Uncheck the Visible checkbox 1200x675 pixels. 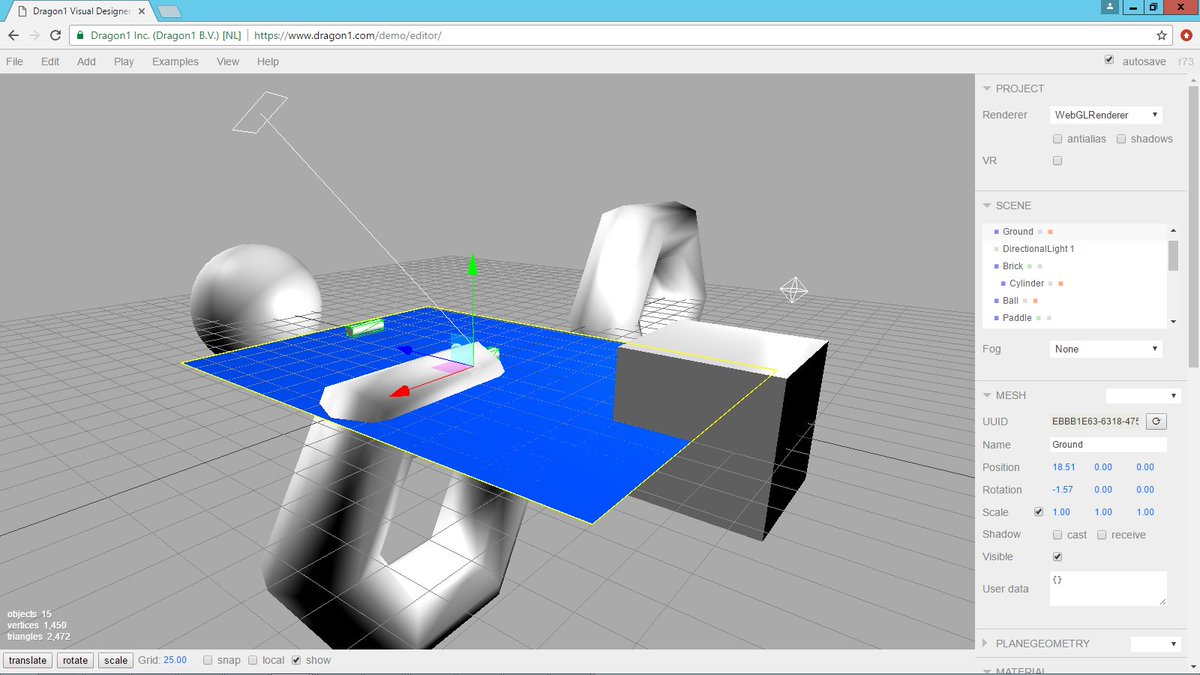click(x=1057, y=557)
